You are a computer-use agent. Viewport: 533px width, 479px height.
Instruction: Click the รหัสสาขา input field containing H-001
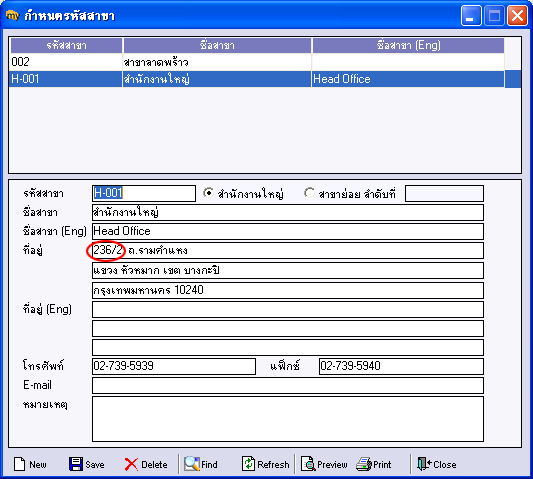[x=144, y=193]
